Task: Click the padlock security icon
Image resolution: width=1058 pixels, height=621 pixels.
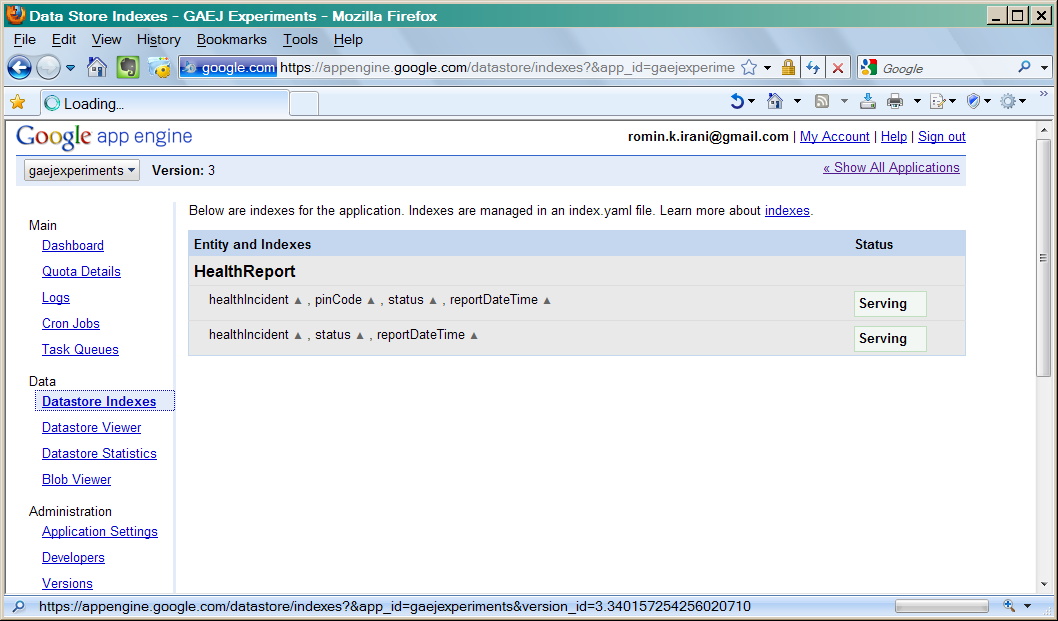Action: pyautogui.click(x=788, y=68)
